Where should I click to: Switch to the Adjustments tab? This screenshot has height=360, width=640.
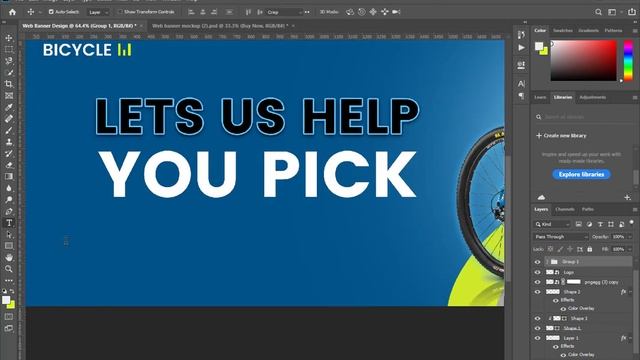point(593,98)
